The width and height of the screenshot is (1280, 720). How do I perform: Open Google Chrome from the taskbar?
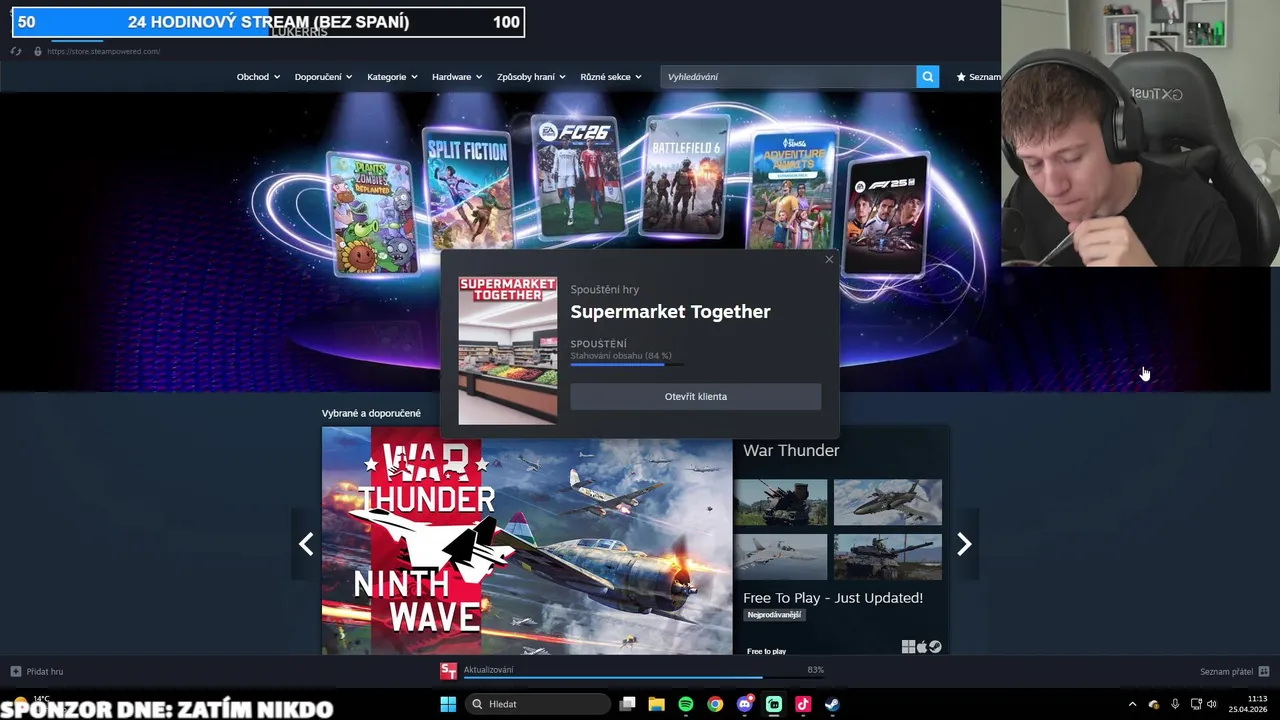click(x=715, y=704)
